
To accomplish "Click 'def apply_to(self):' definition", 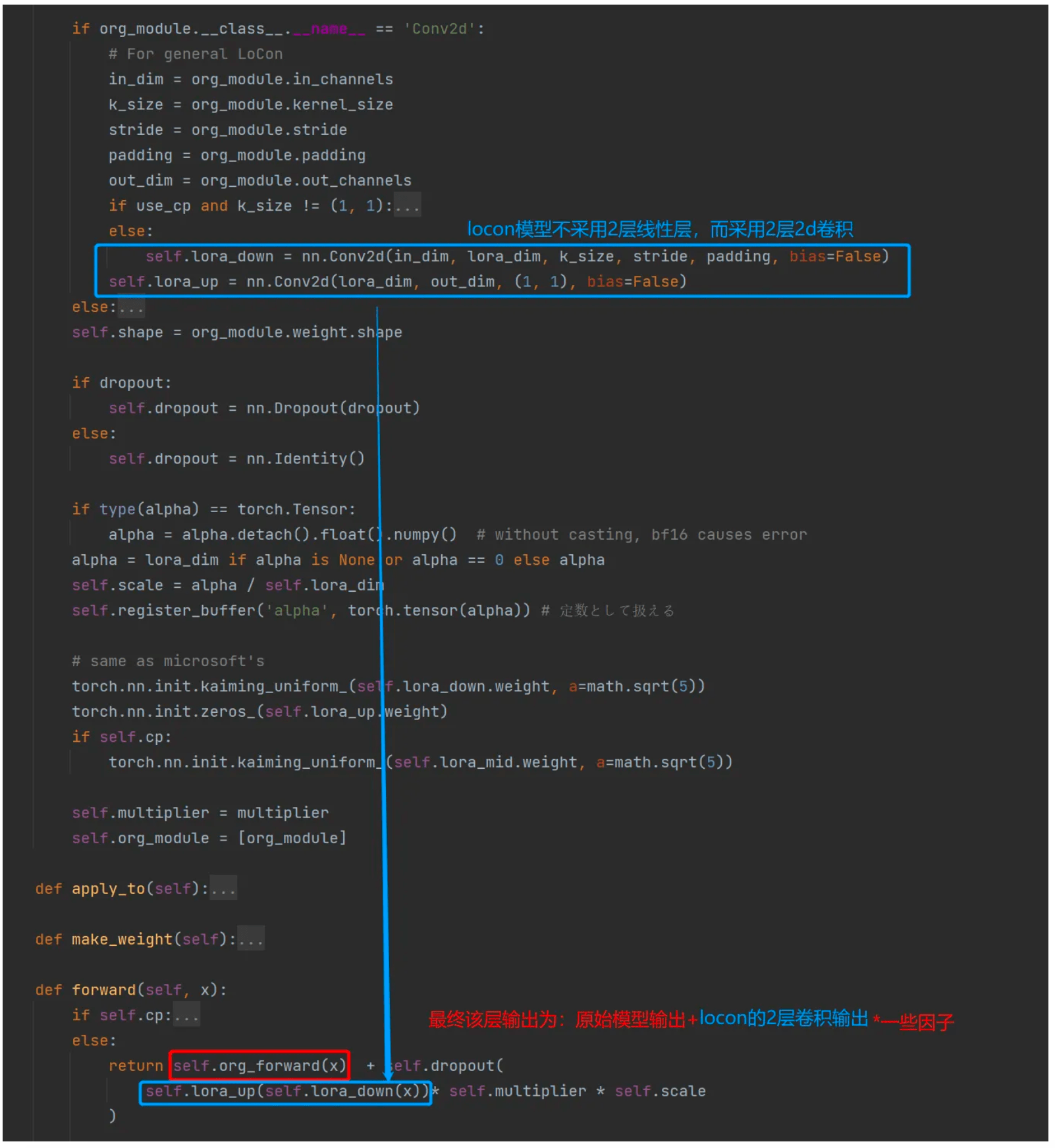I will [x=122, y=889].
